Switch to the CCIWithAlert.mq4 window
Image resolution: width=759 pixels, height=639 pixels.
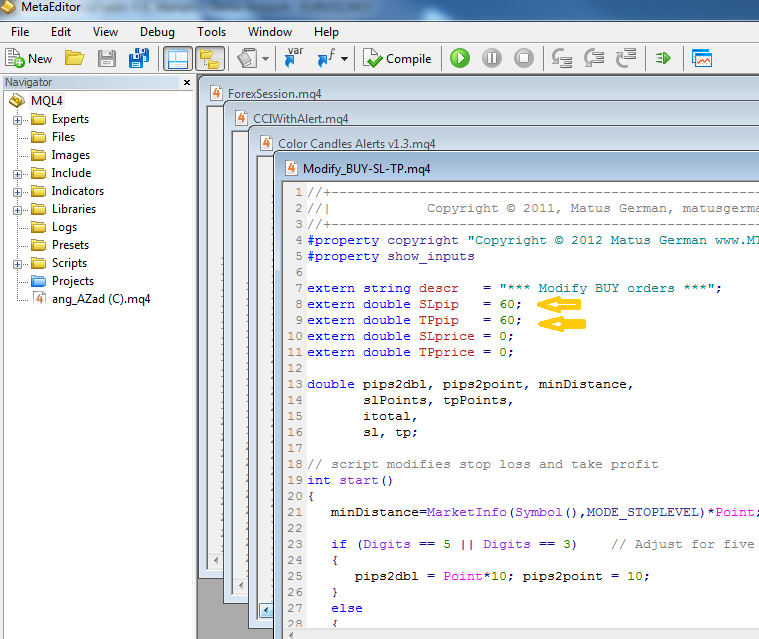[300, 119]
